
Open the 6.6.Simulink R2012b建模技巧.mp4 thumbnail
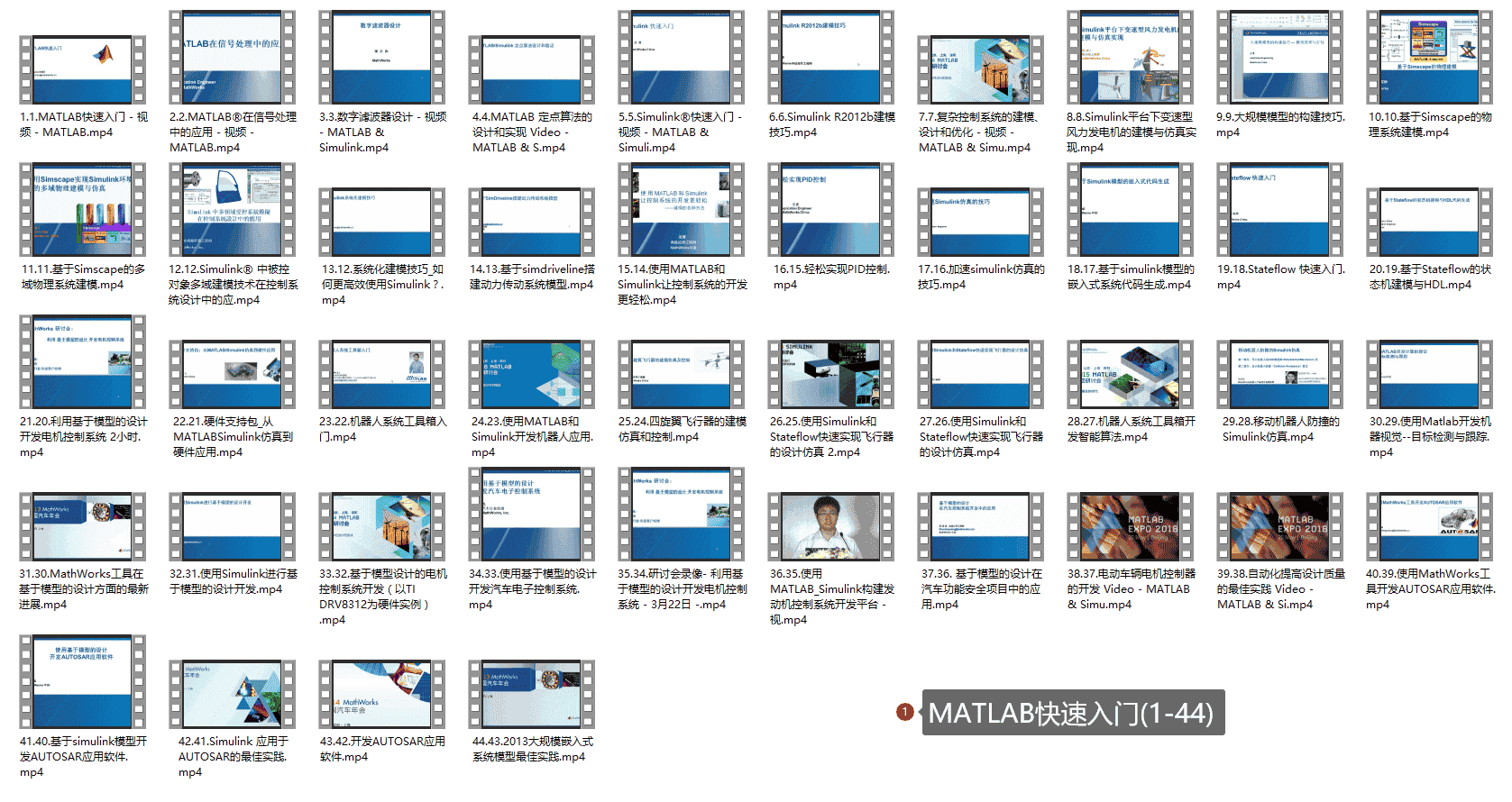click(830, 57)
